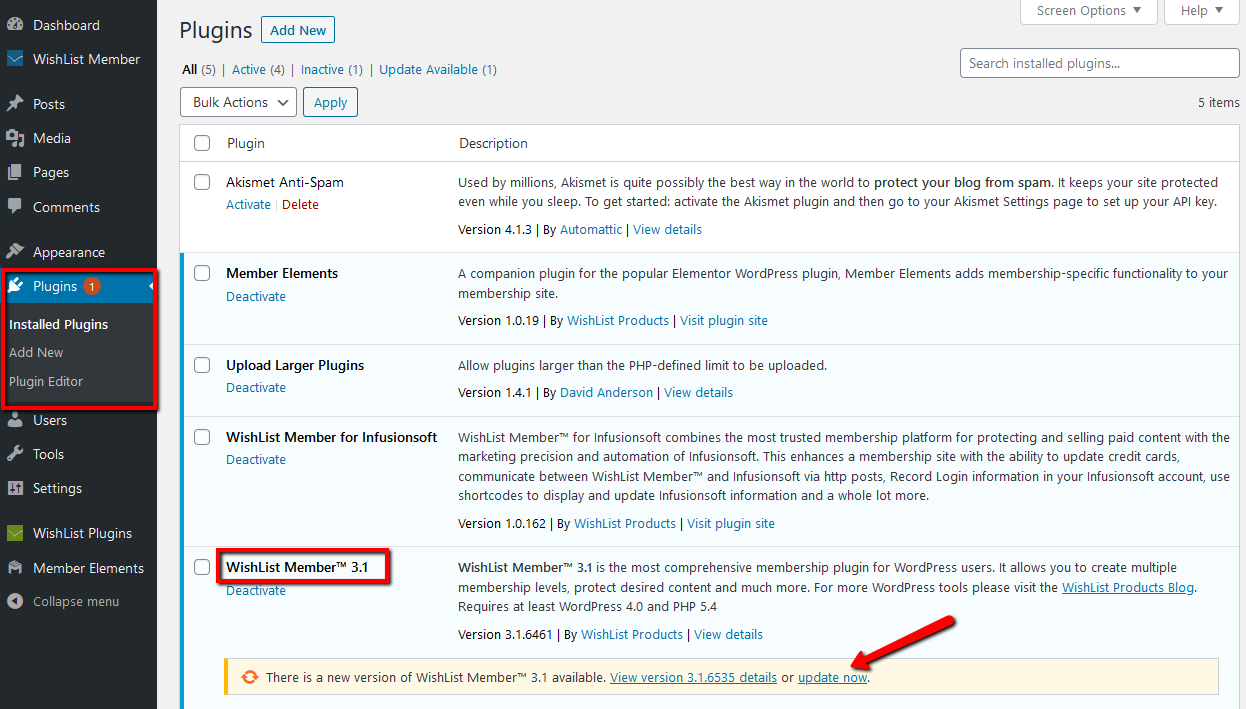Click the Plugins plug icon
Image resolution: width=1246 pixels, height=709 pixels.
15,286
